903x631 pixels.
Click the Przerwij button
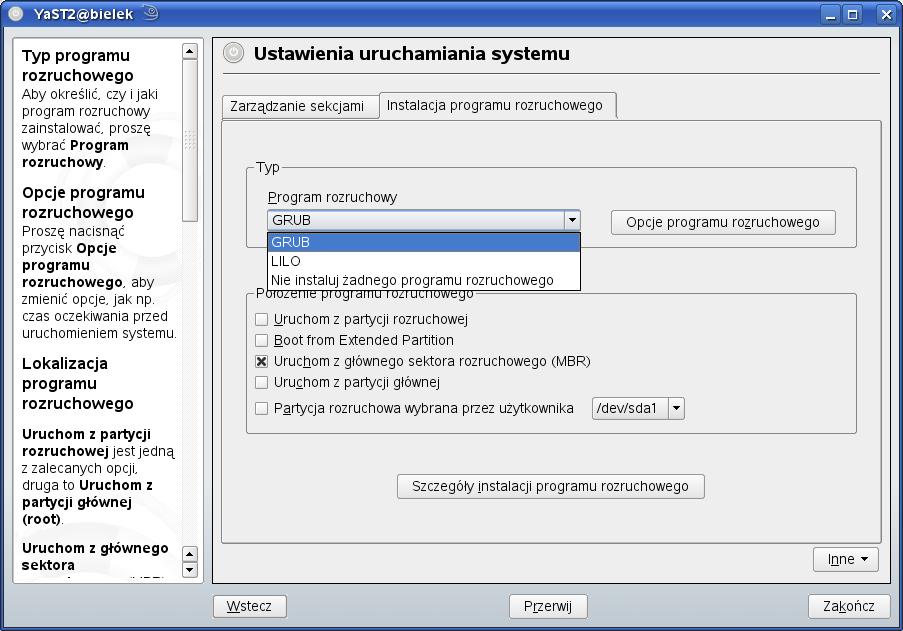coord(548,606)
